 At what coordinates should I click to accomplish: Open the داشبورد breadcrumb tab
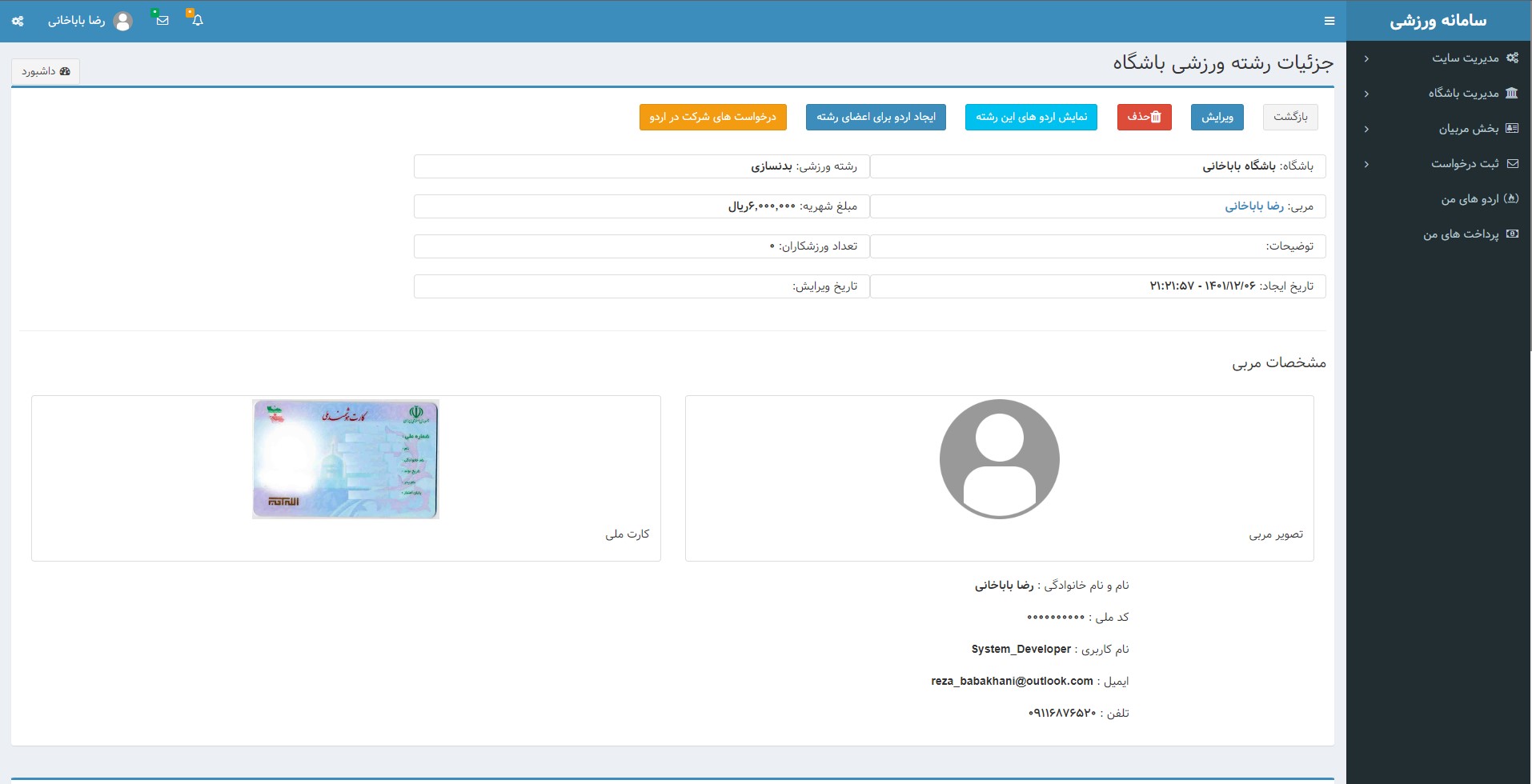click(x=46, y=71)
